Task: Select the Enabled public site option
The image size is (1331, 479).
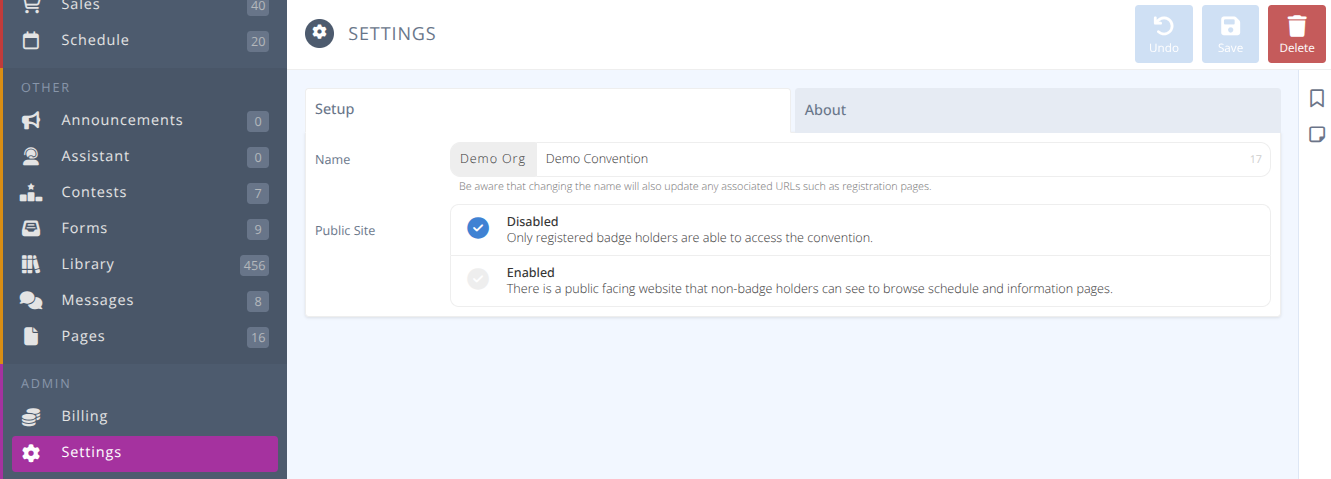Action: 860,281
